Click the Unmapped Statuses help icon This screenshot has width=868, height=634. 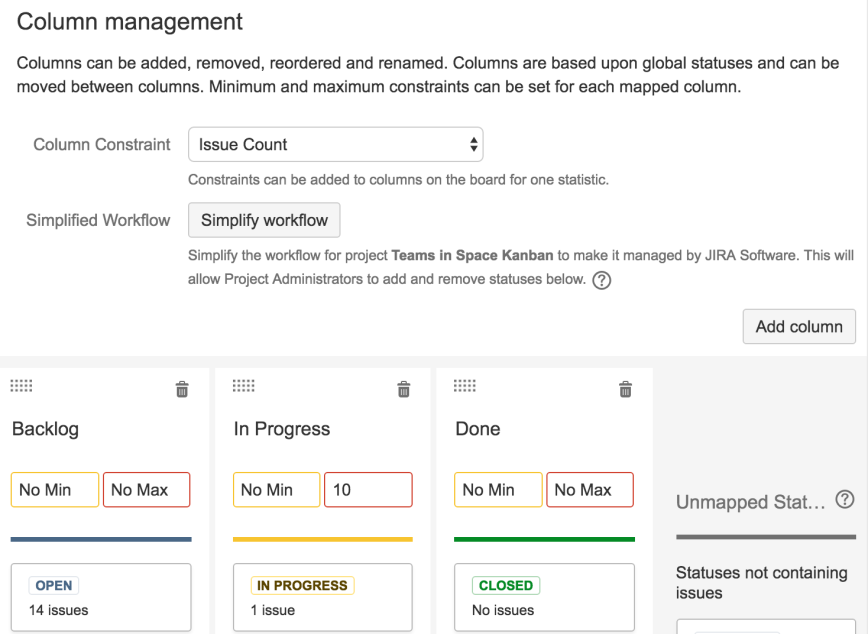[845, 499]
